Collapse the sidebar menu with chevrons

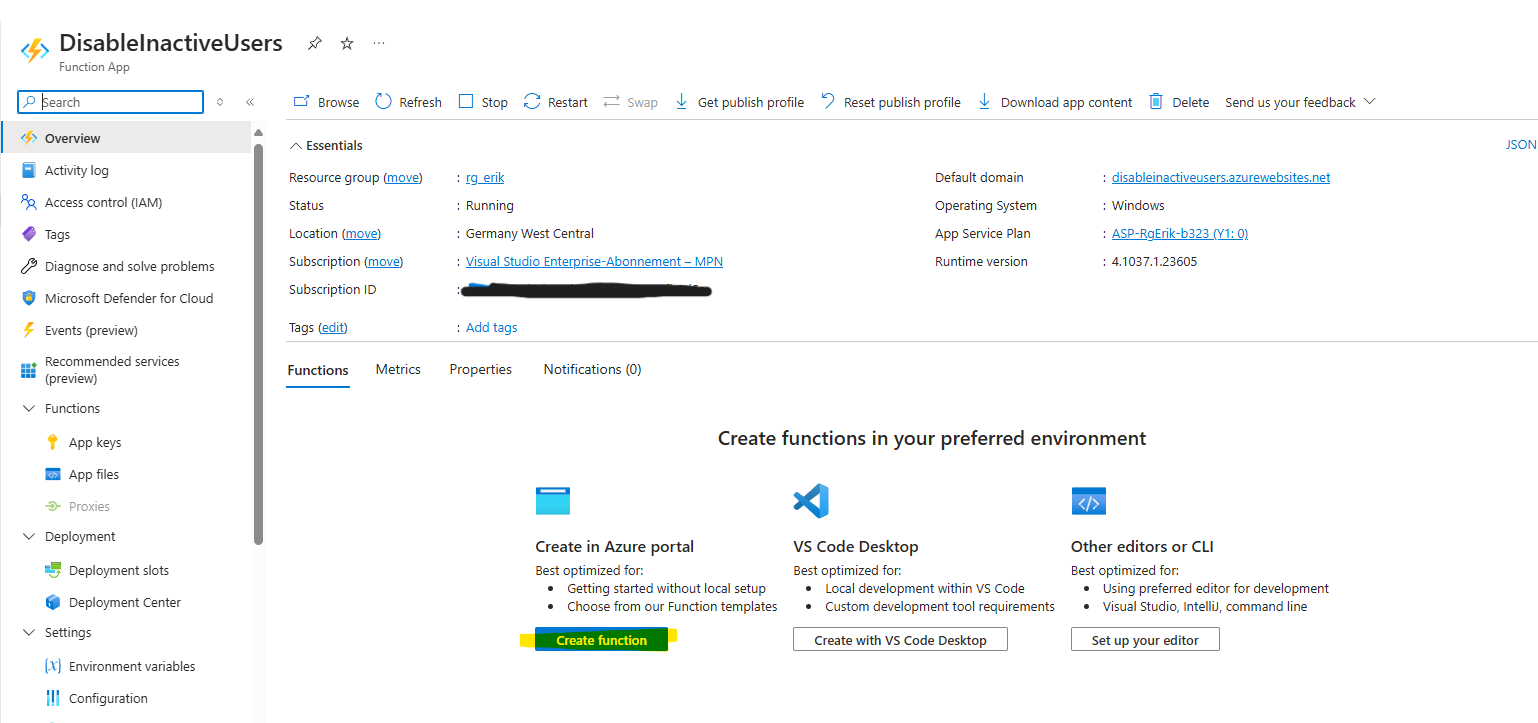(250, 102)
